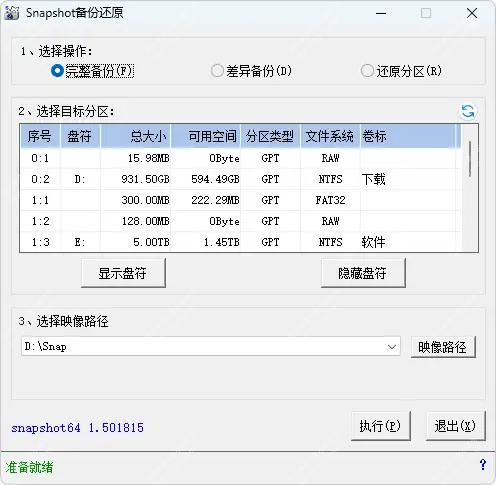Sort by 可用空间 column header
Viewport: 496px width, 485px height.
point(206,136)
